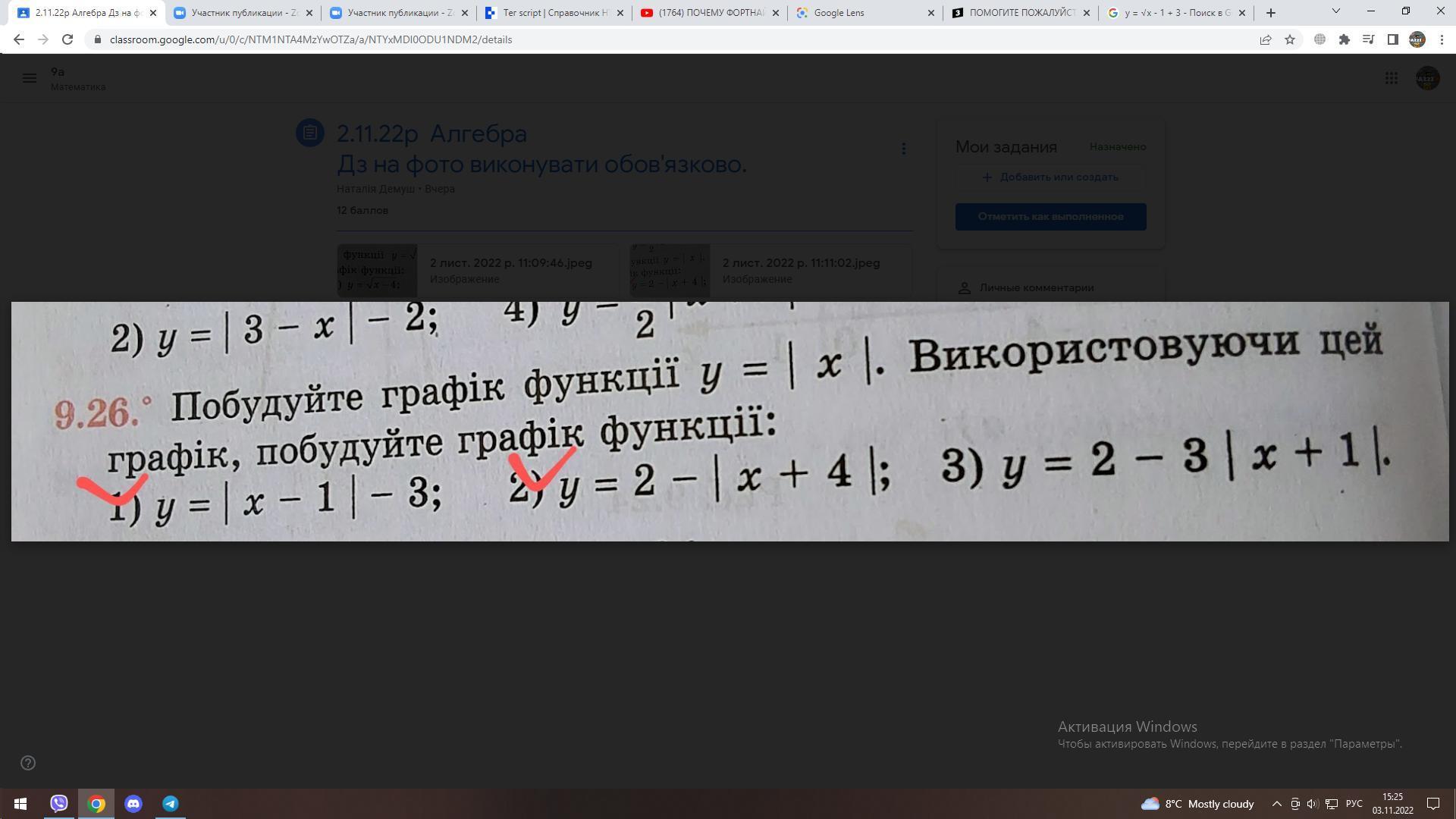
Task: Open the Classroom help question mark icon
Action: 28,763
